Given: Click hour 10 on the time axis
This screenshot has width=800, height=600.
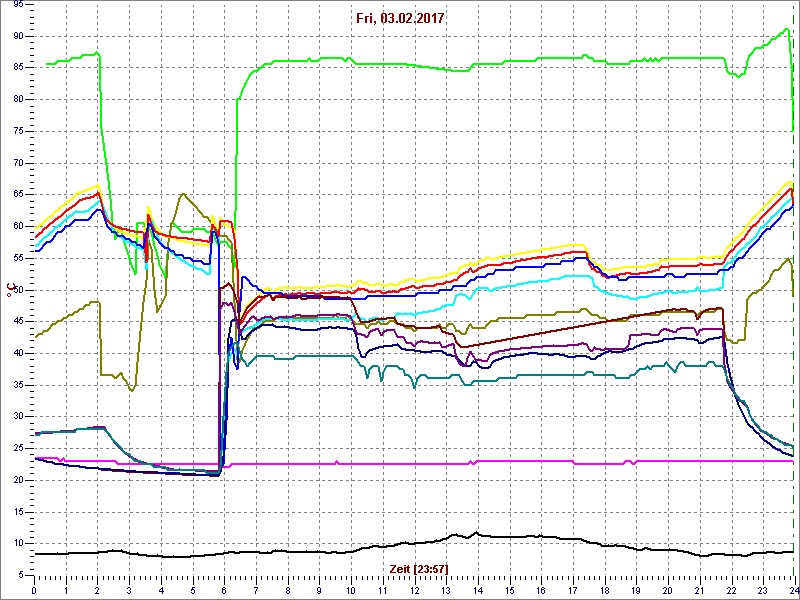Looking at the screenshot, I should coord(351,589).
